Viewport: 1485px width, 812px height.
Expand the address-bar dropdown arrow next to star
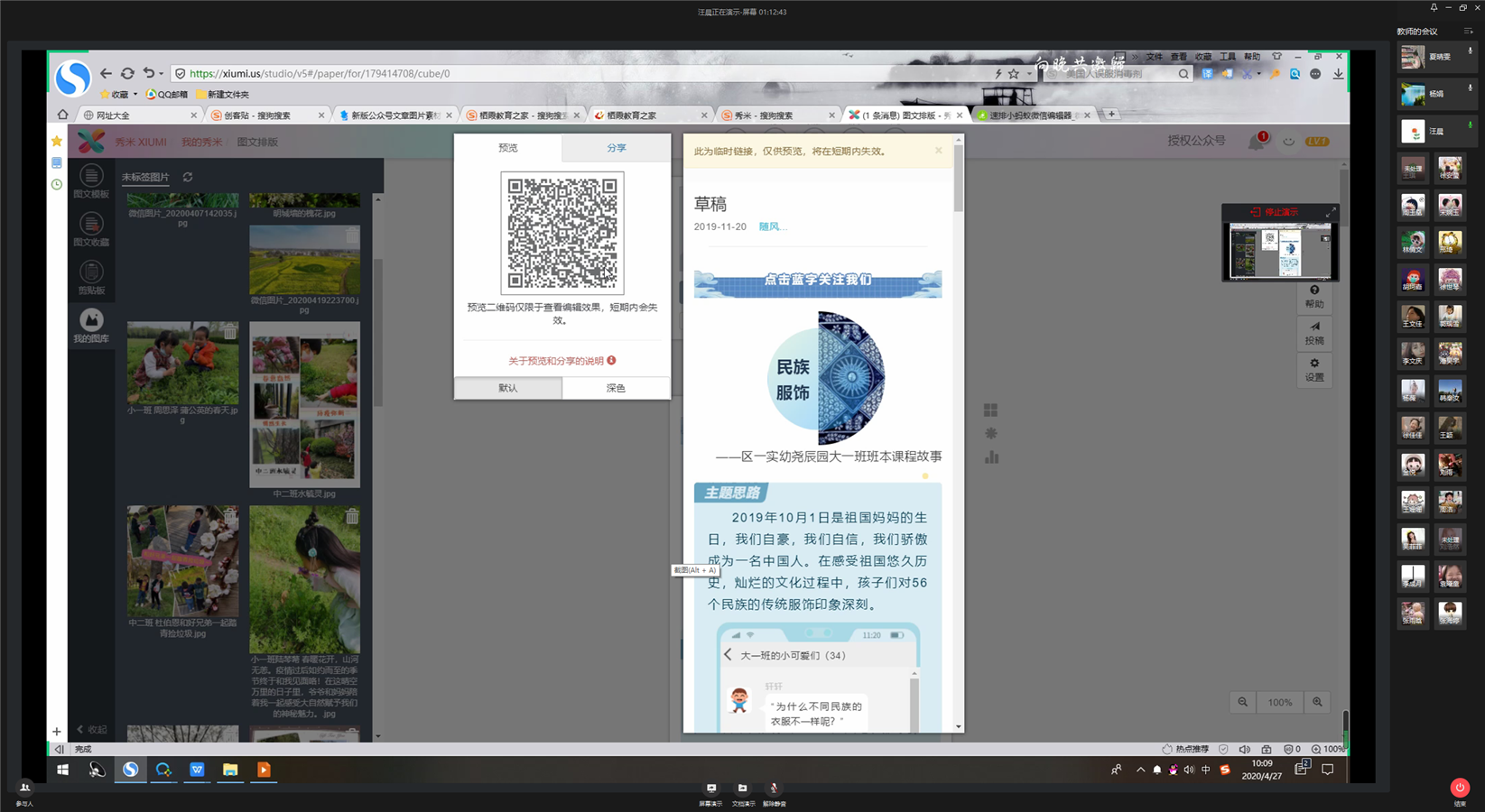point(1028,74)
